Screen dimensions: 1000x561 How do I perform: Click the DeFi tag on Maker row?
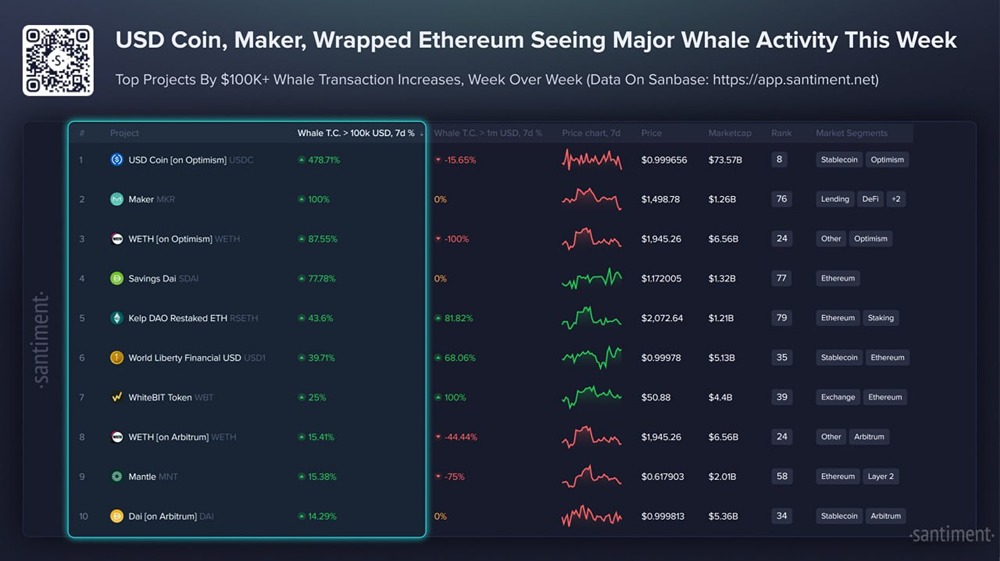tap(871, 199)
